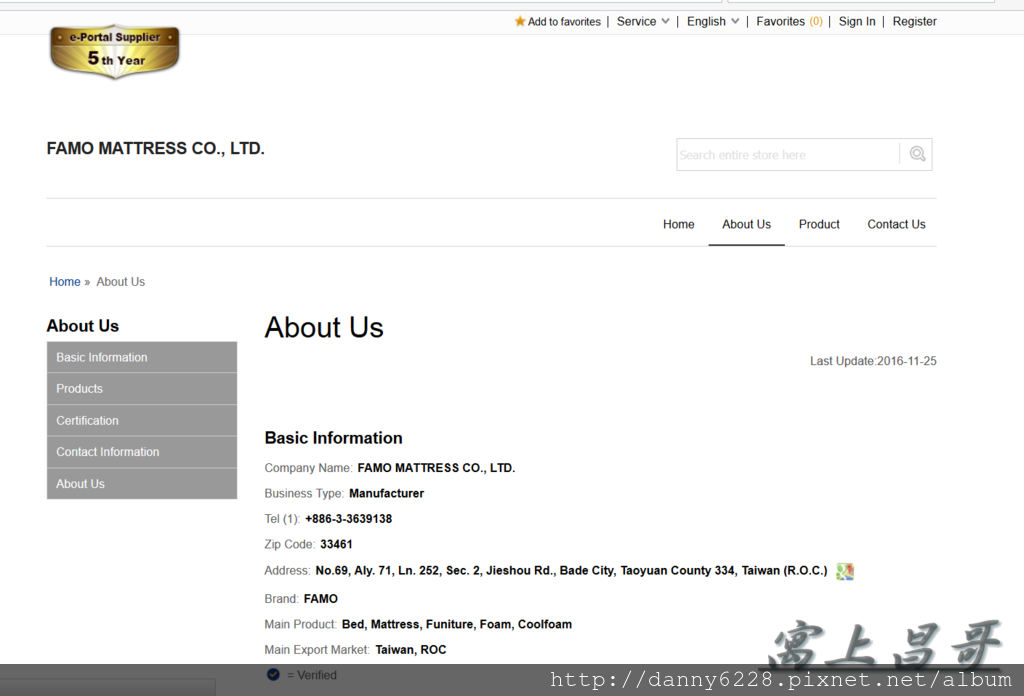1024x696 pixels.
Task: Click the Manufacturer business type value
Action: [387, 493]
